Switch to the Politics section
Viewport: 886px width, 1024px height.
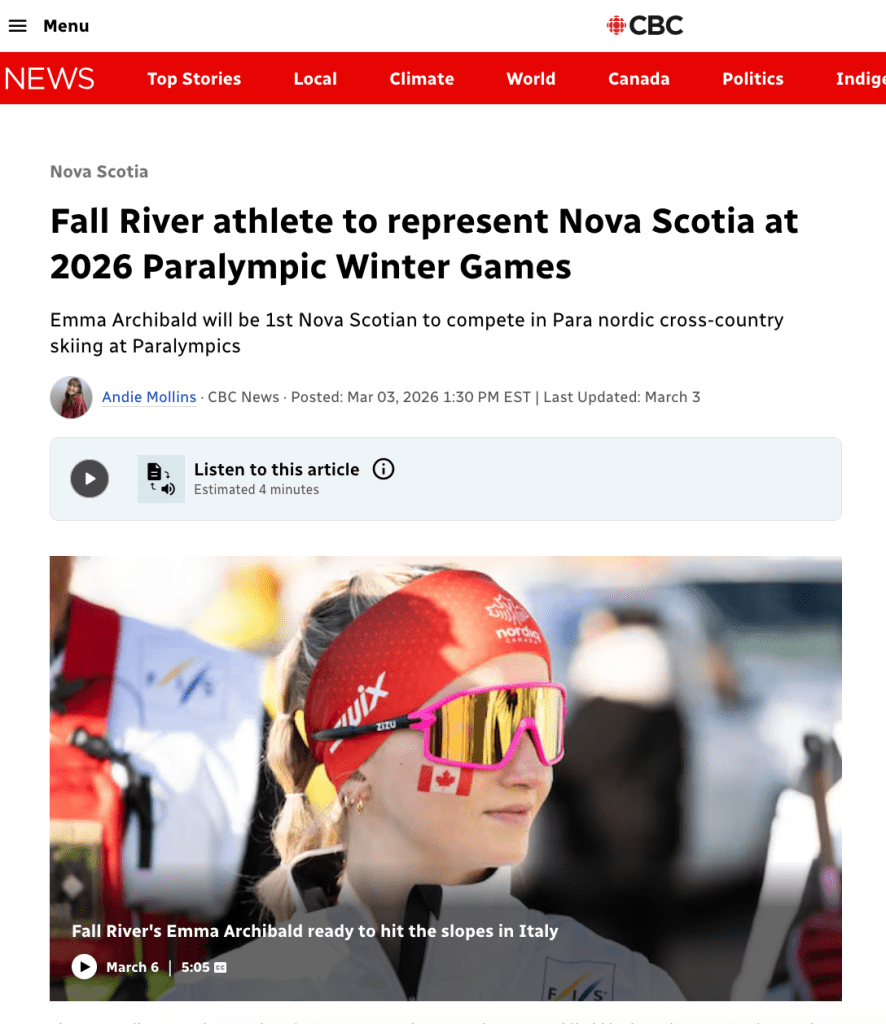click(x=753, y=78)
